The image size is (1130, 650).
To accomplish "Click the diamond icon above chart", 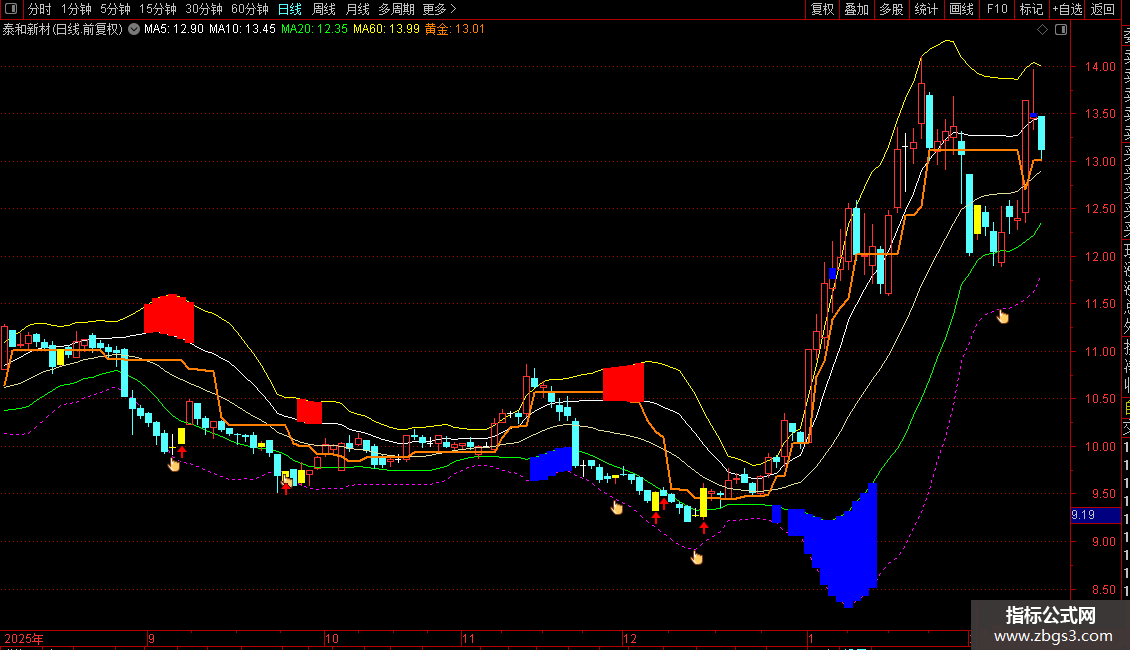I will [x=1042, y=30].
